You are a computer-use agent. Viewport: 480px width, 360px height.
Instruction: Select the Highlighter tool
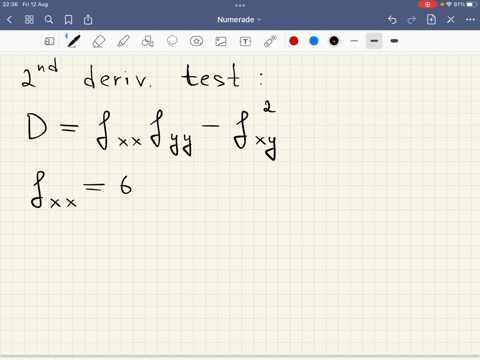(123, 41)
